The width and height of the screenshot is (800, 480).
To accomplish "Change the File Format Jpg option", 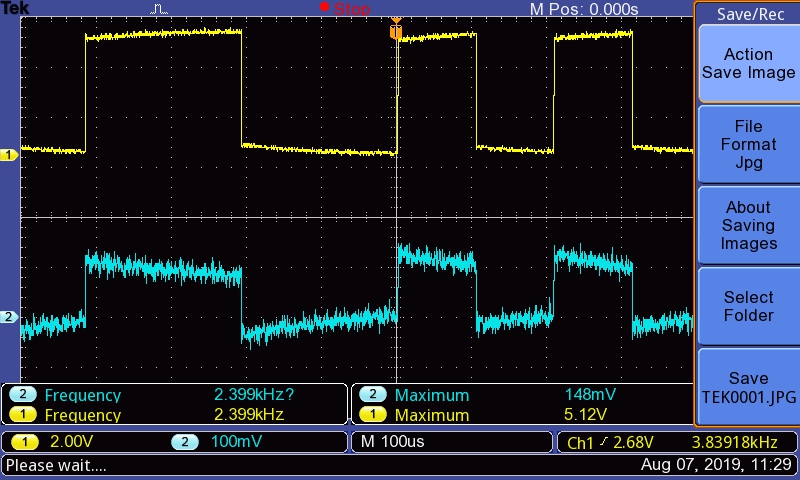I will tap(747, 144).
